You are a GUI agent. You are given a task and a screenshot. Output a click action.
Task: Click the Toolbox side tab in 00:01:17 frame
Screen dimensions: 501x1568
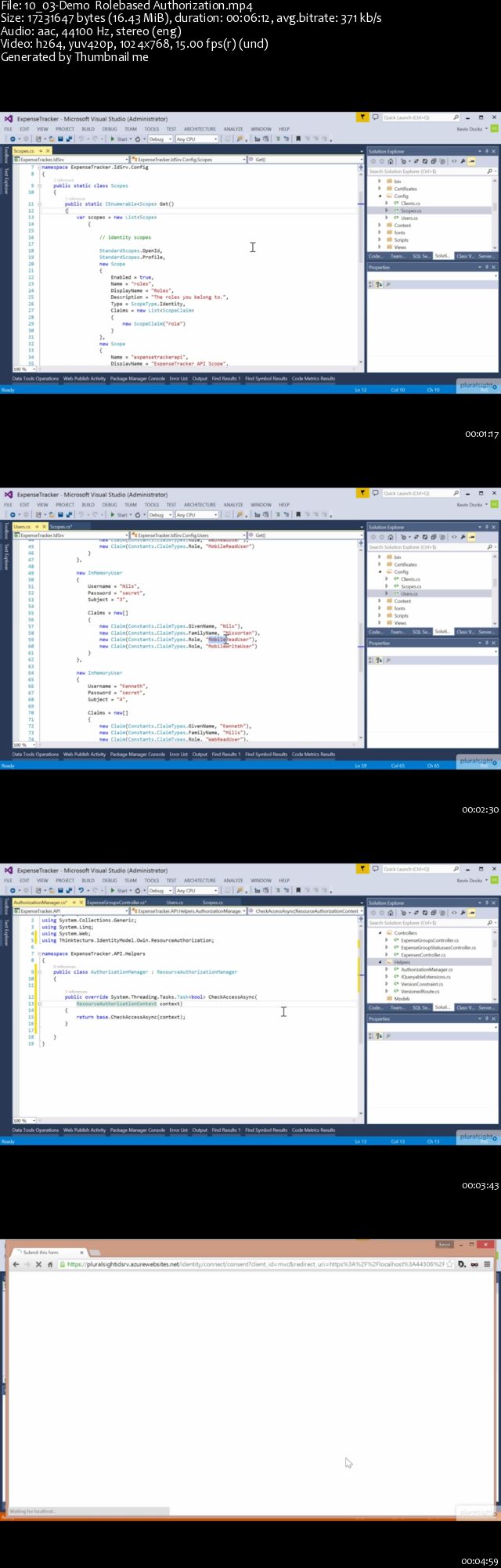[x=5, y=154]
